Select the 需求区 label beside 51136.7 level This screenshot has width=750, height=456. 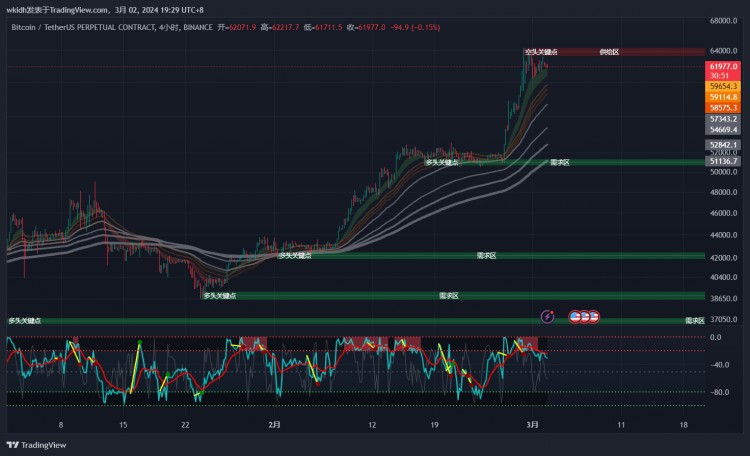(560, 163)
